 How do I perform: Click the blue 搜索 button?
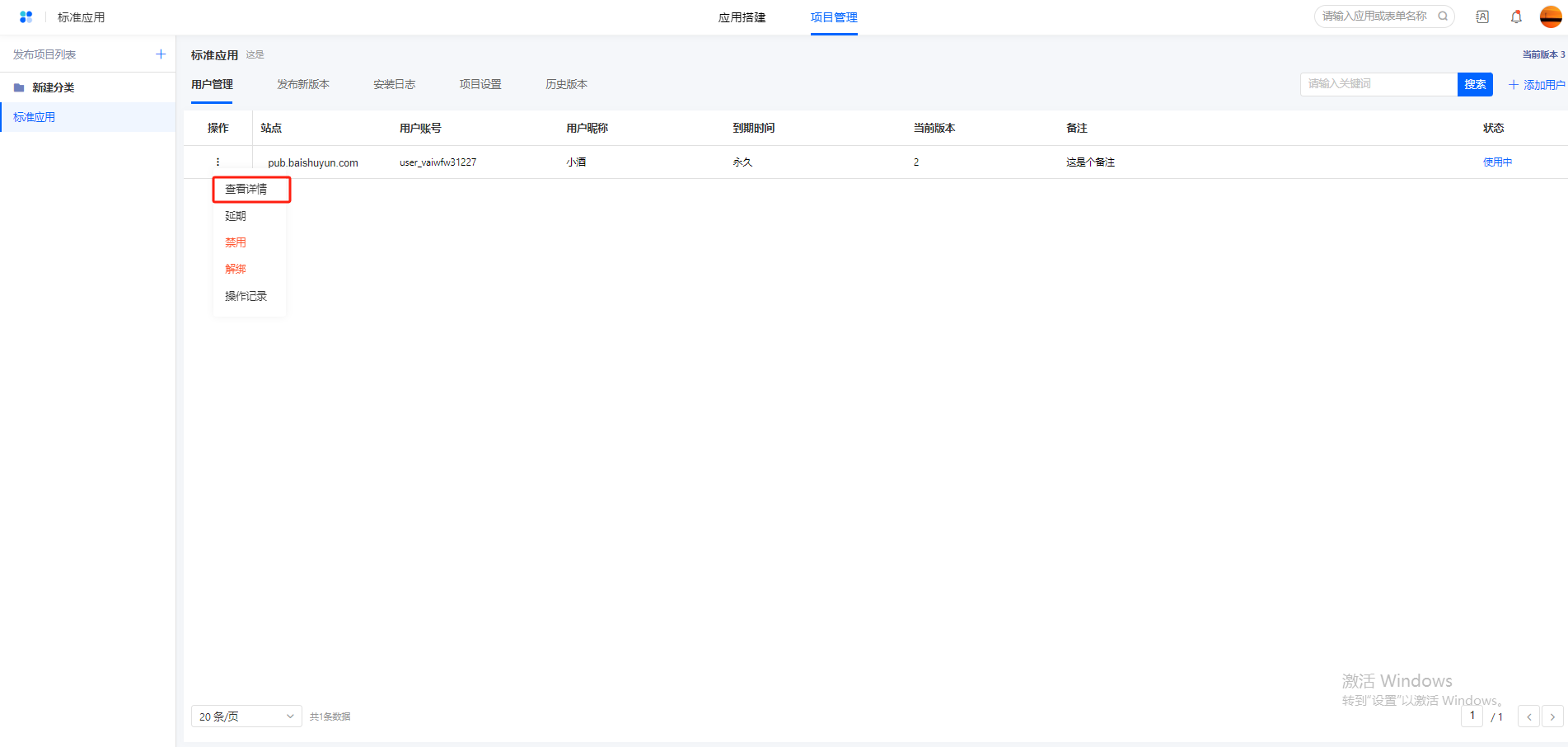[x=1474, y=84]
